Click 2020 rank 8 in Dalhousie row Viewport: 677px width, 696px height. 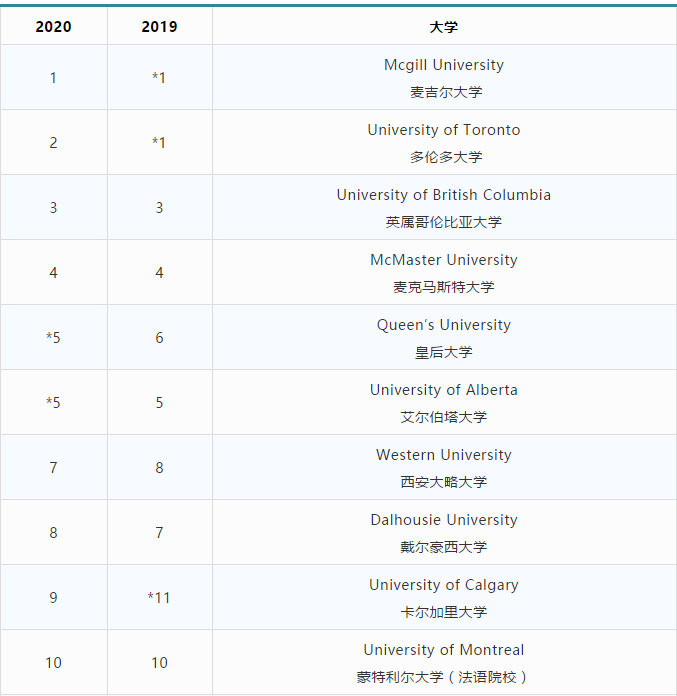53,533
